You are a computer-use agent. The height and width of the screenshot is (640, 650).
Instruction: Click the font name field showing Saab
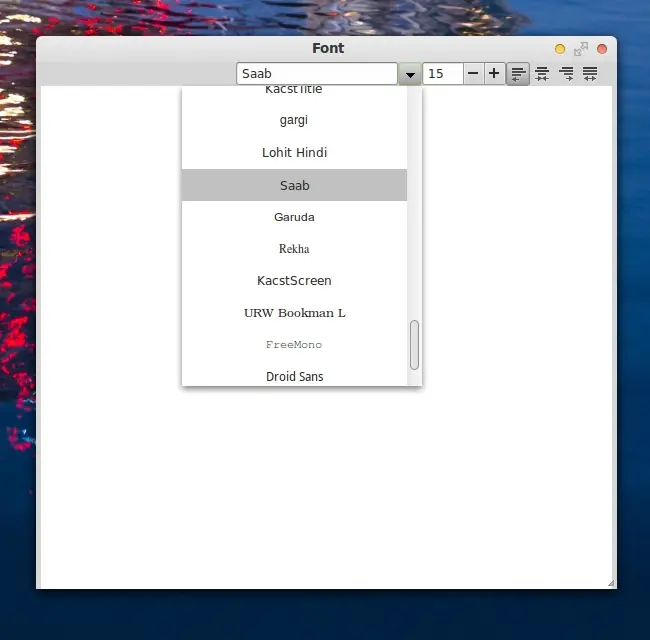[317, 74]
